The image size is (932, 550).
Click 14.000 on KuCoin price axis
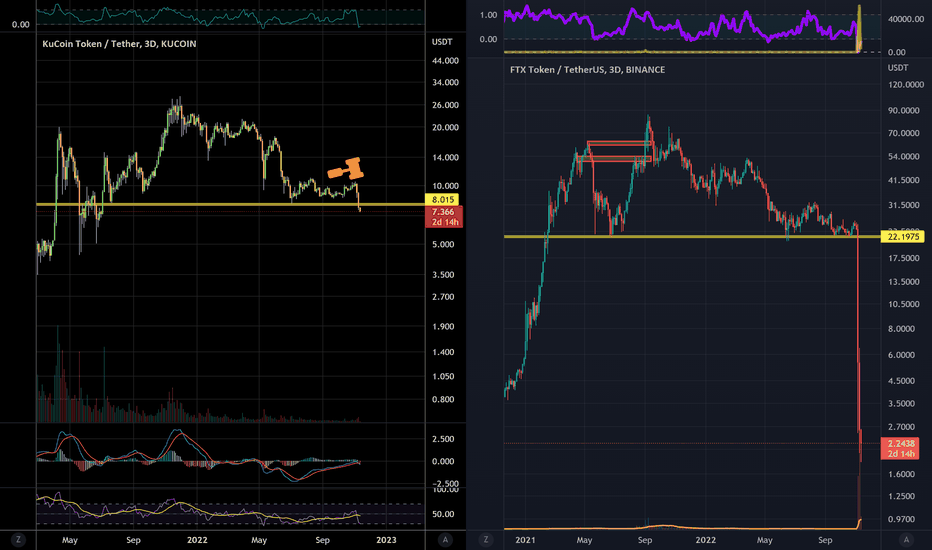tap(445, 158)
